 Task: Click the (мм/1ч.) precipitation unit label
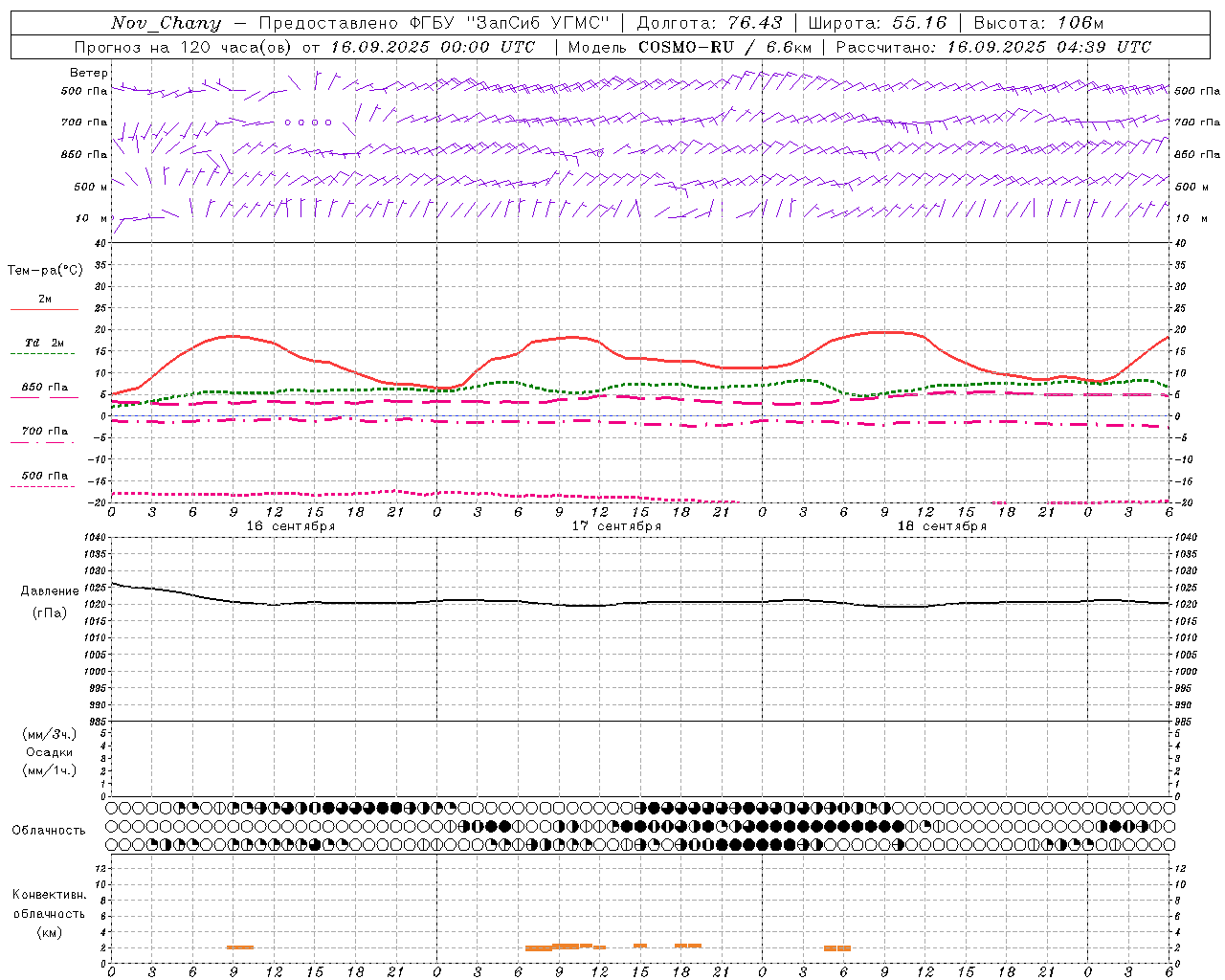[50, 771]
